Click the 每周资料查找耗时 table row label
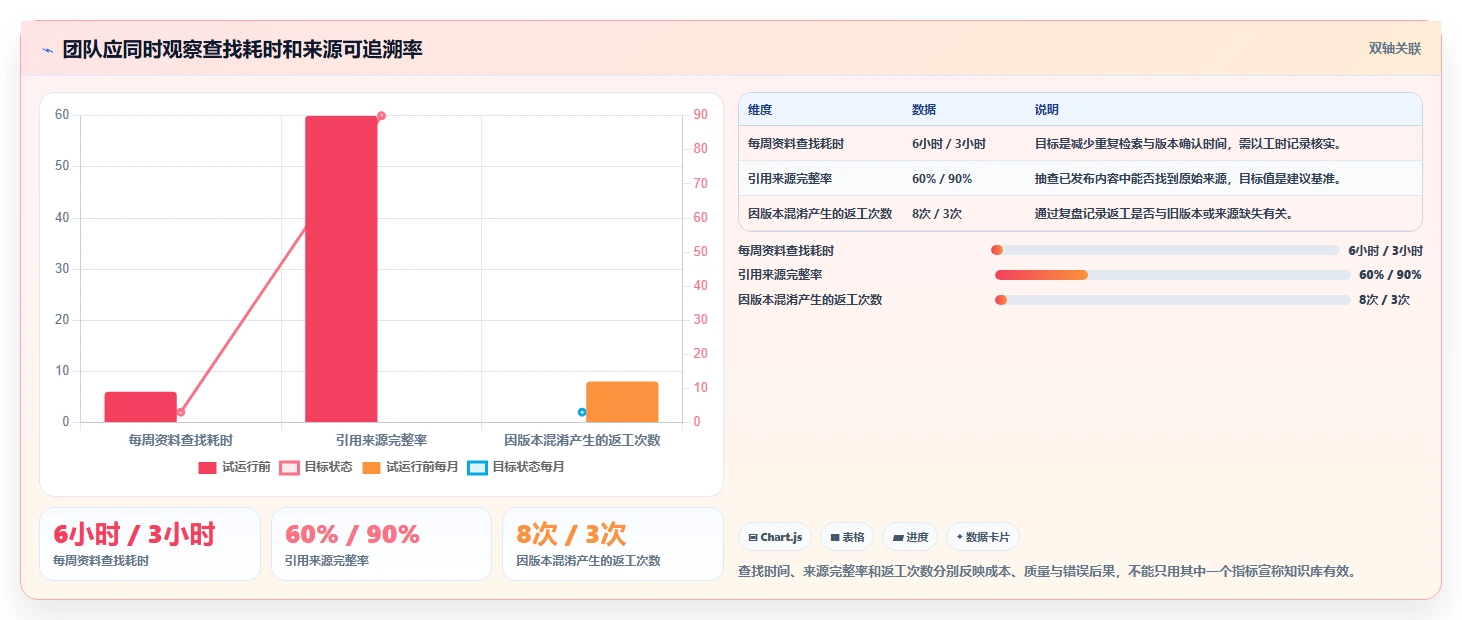Image resolution: width=1462 pixels, height=620 pixels. 796,144
